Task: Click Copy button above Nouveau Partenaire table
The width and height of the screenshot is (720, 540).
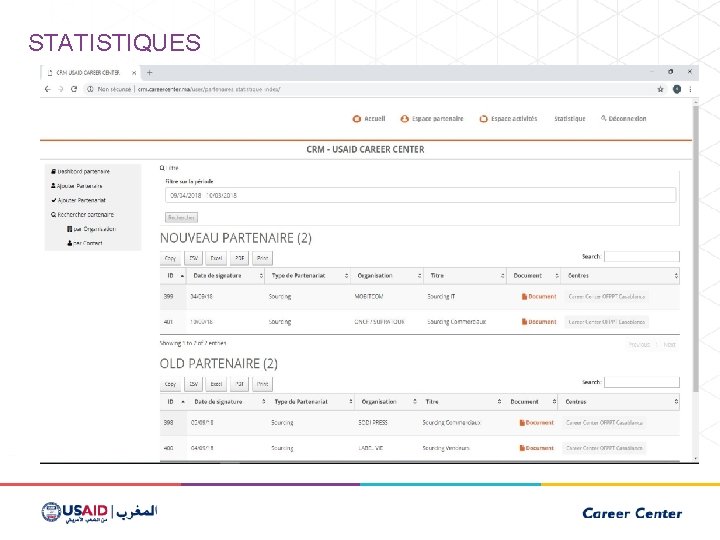Action: [x=170, y=258]
